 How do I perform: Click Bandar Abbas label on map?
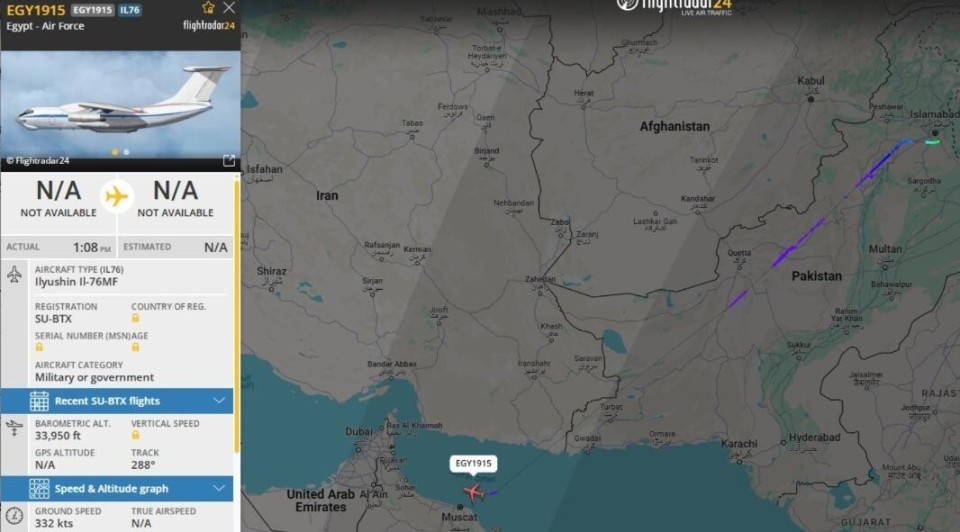point(392,364)
